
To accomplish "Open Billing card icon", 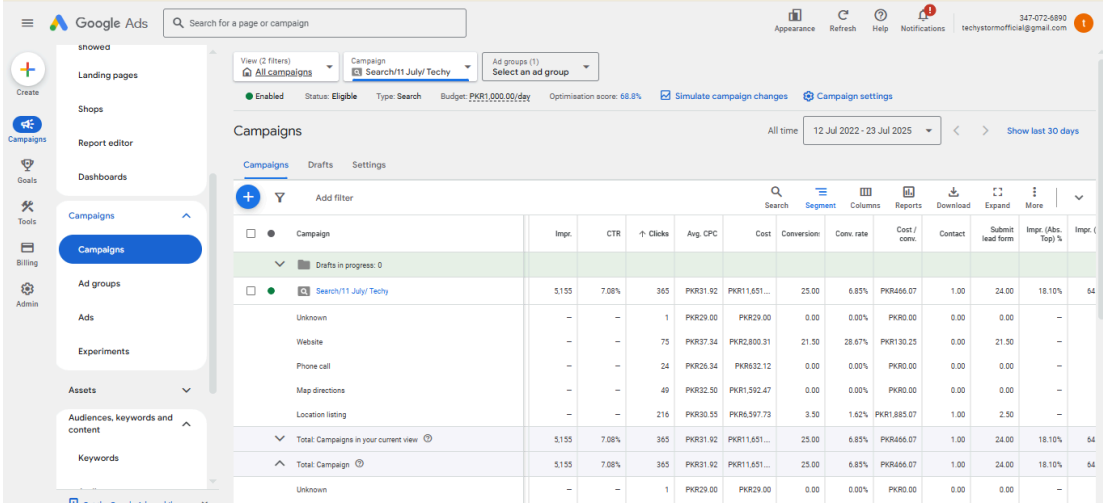I will click(27, 248).
